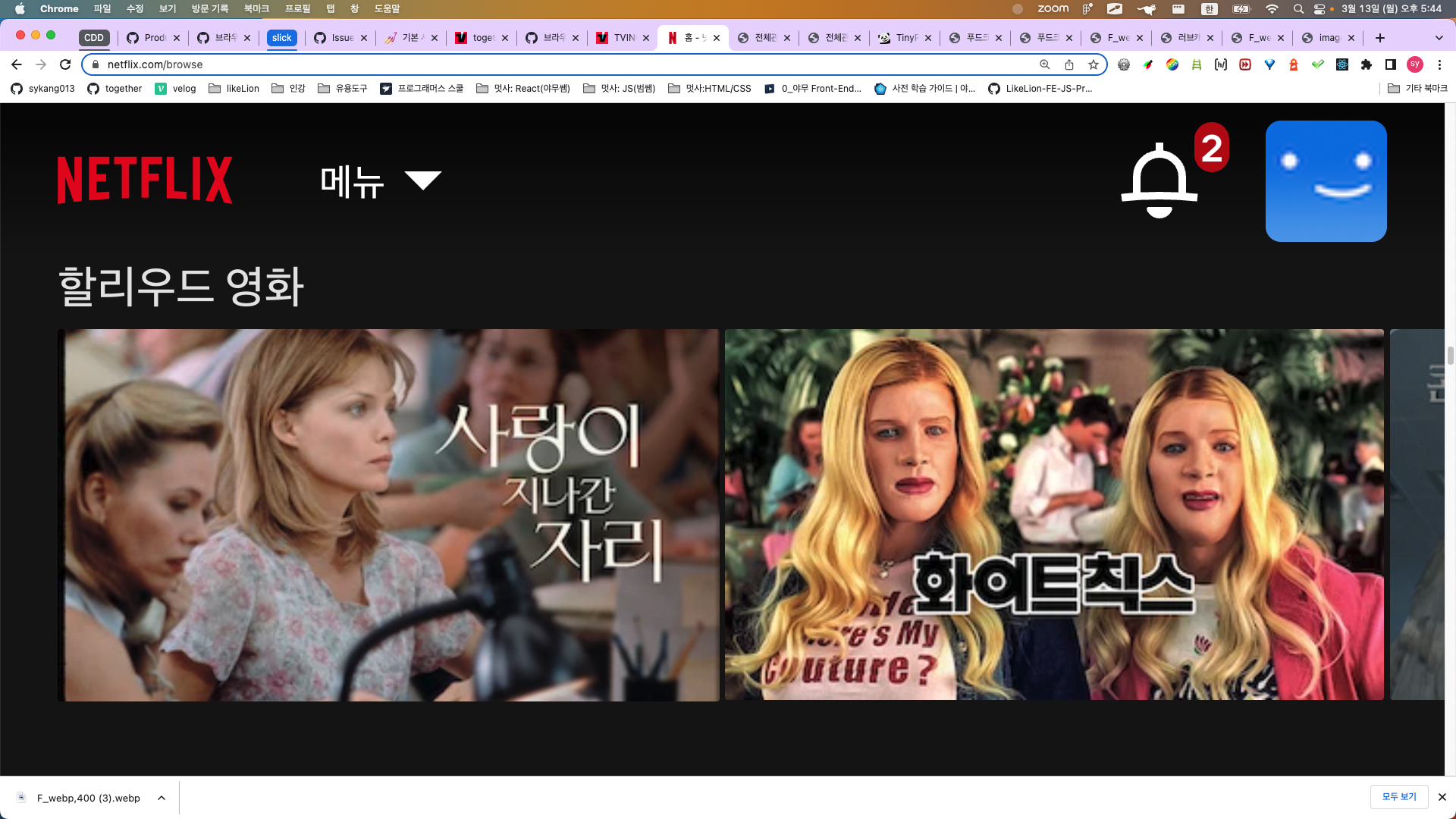Open the notifications bell icon
The width and height of the screenshot is (1456, 819).
coord(1159,180)
